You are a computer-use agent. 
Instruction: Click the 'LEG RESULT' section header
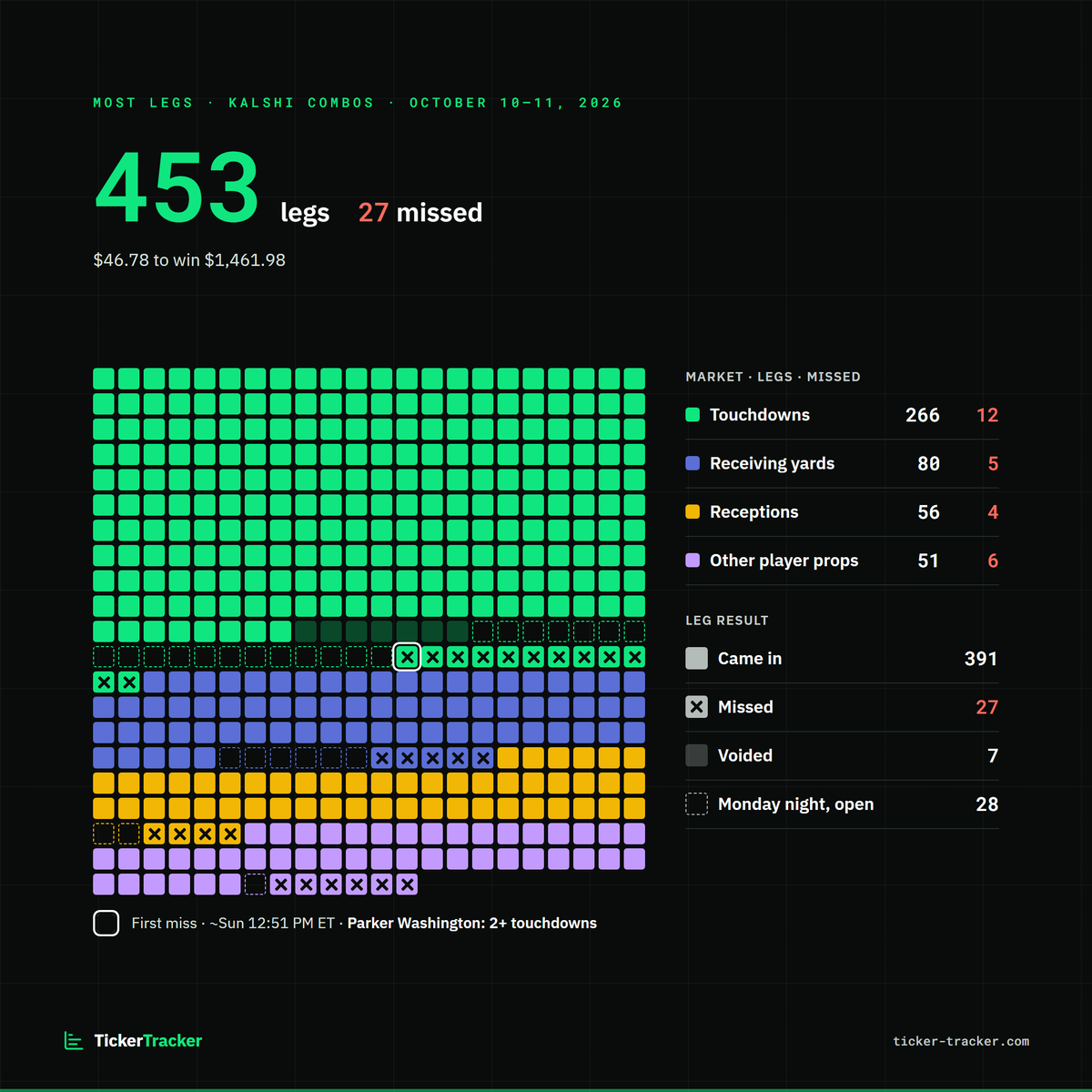727,621
